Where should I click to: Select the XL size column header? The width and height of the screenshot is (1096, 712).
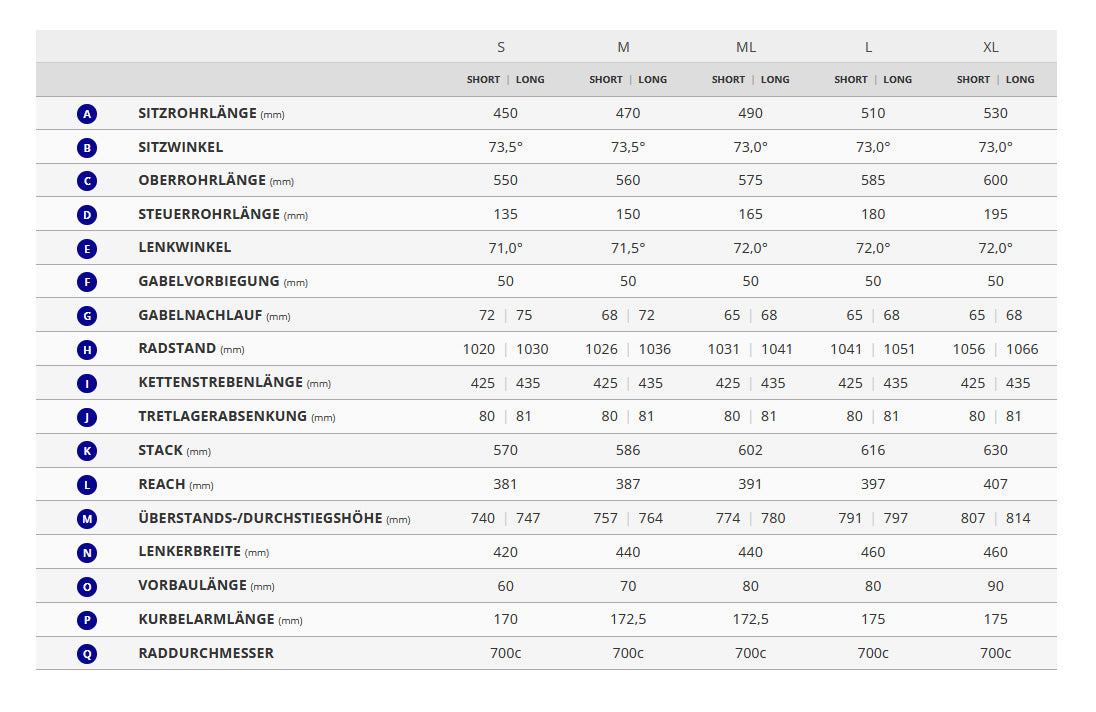tap(991, 47)
